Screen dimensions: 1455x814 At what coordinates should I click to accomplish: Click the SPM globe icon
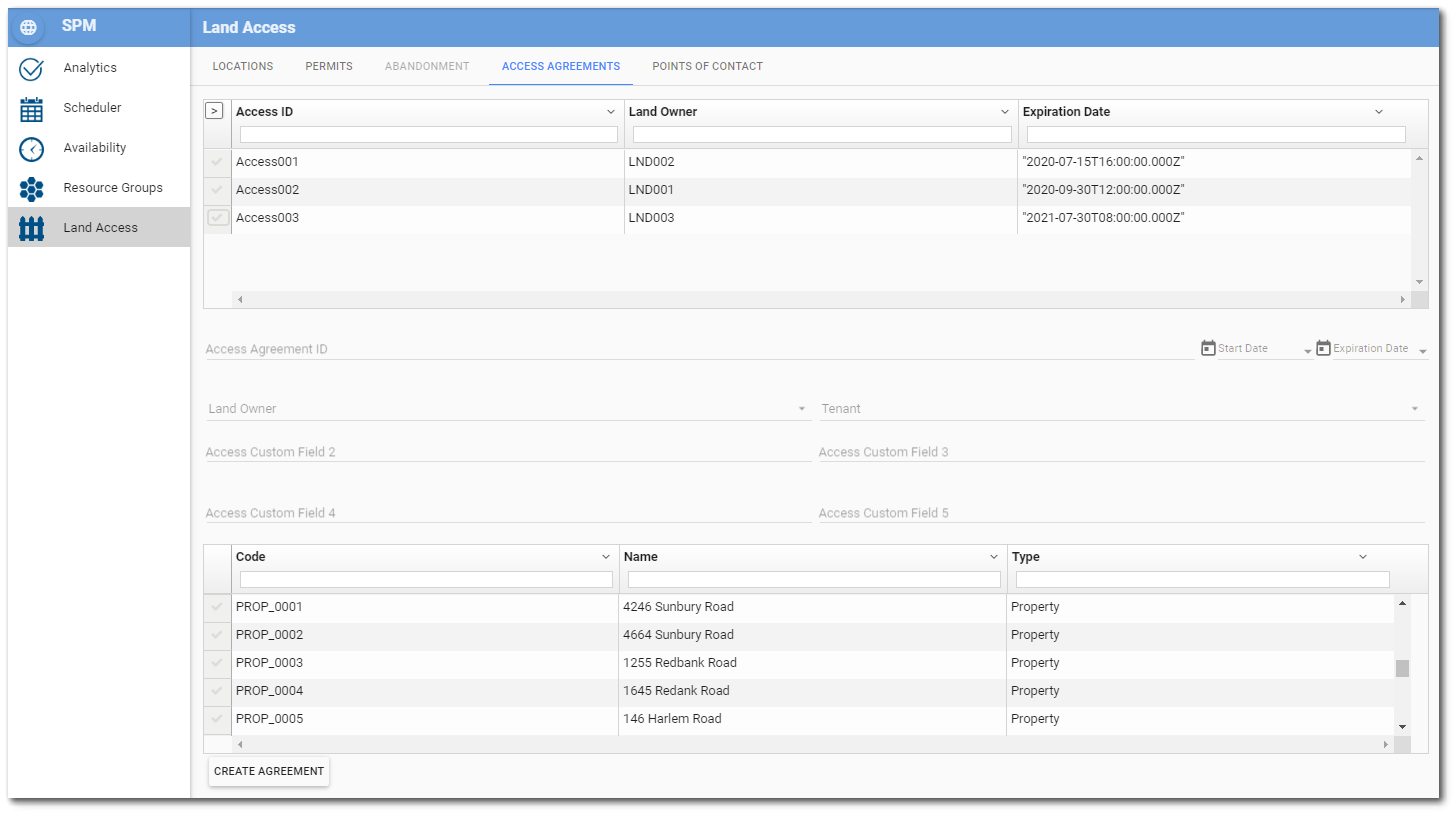coord(28,28)
